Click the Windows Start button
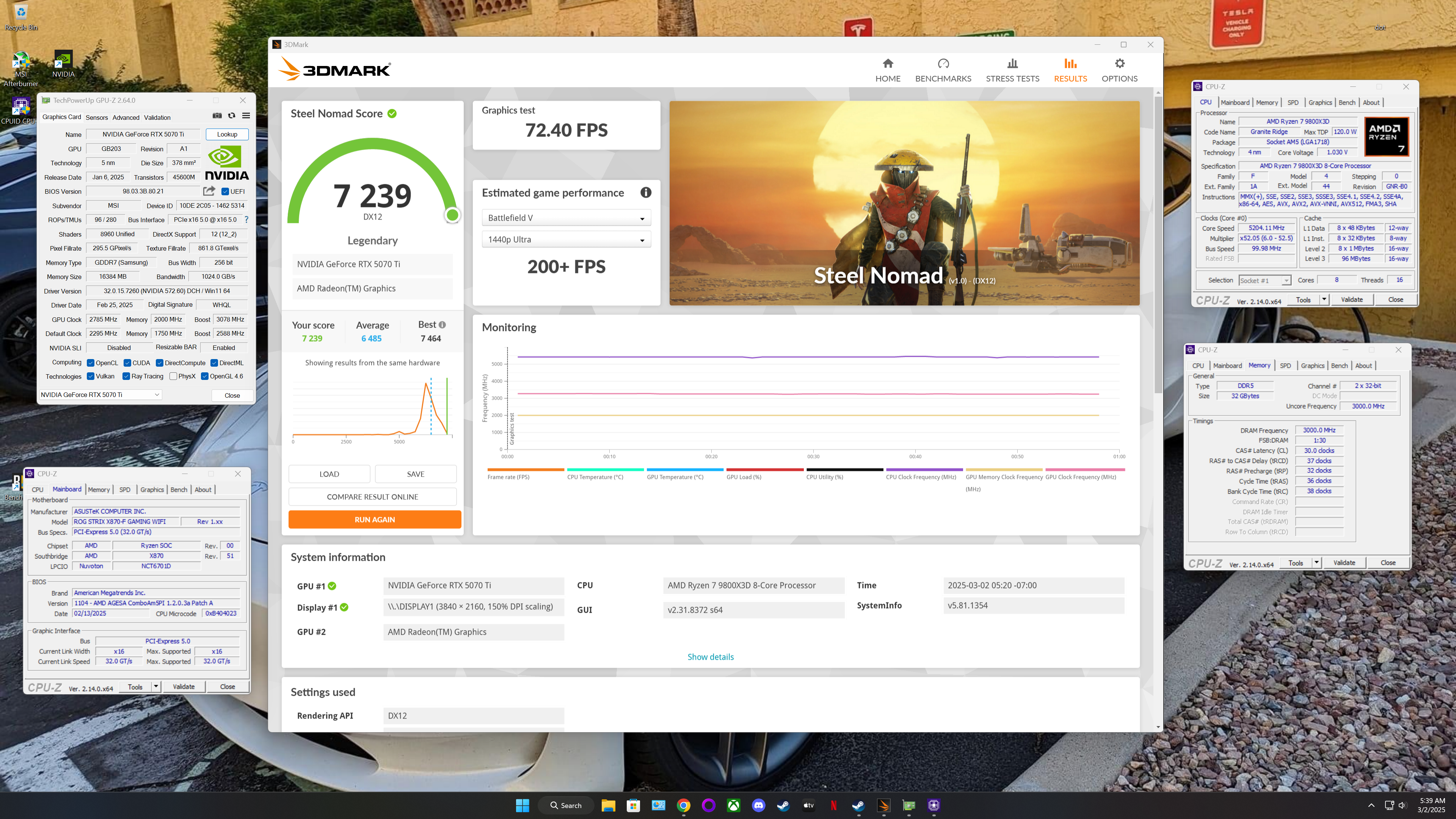Screen dimensions: 1456x819 tap(522, 805)
